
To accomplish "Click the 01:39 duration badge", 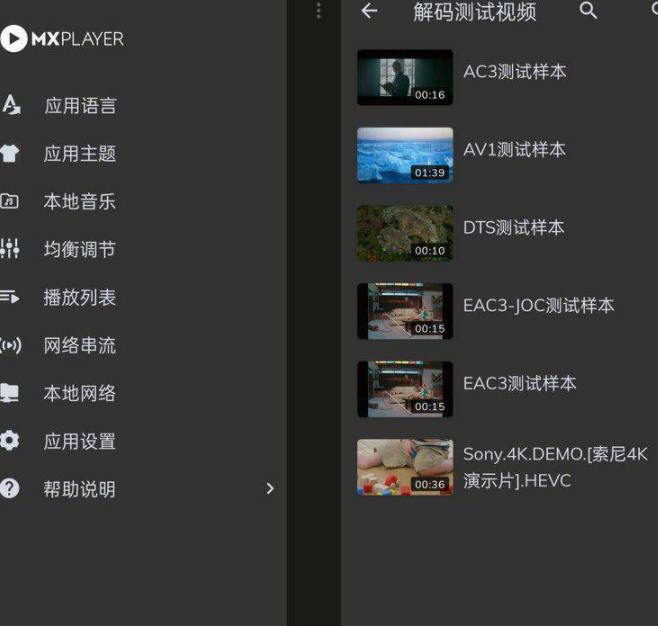I will [x=430, y=172].
